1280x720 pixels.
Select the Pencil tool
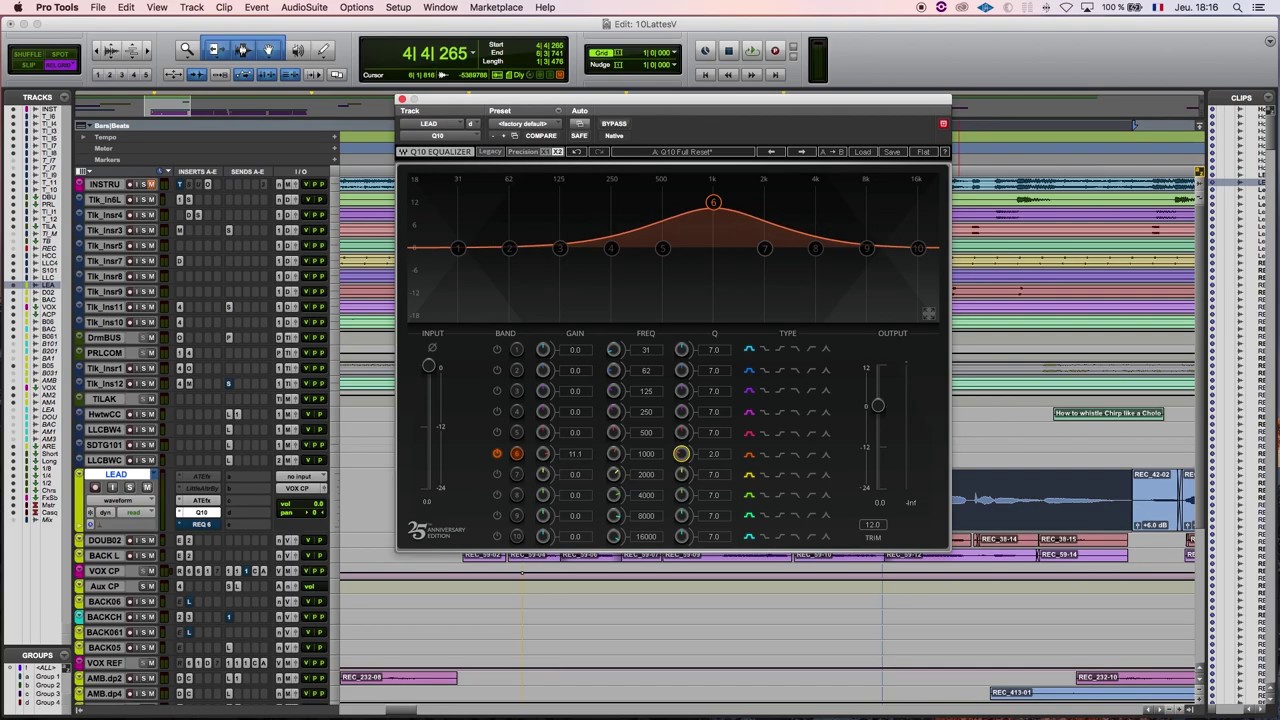(x=323, y=50)
